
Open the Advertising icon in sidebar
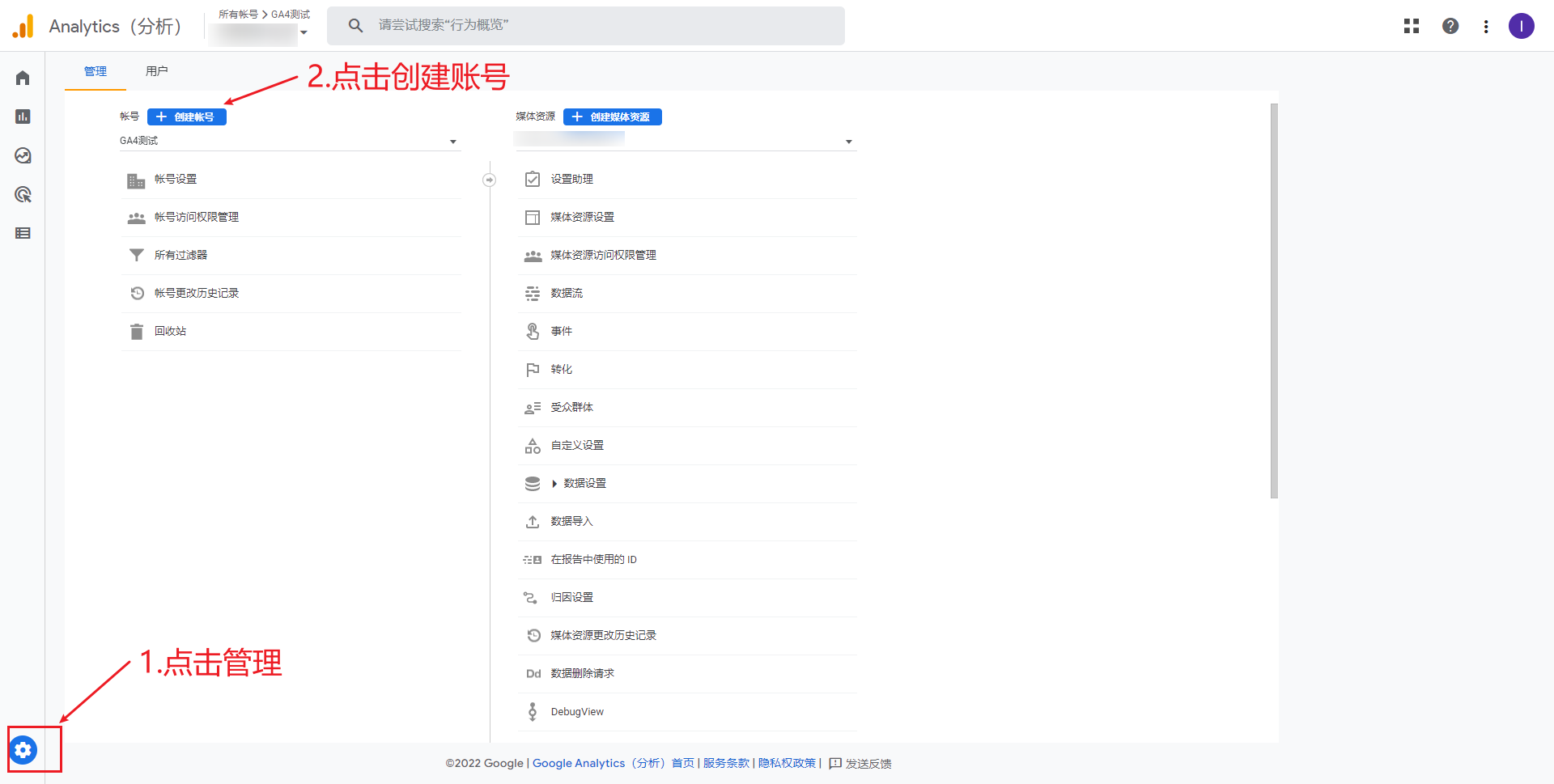(x=23, y=194)
